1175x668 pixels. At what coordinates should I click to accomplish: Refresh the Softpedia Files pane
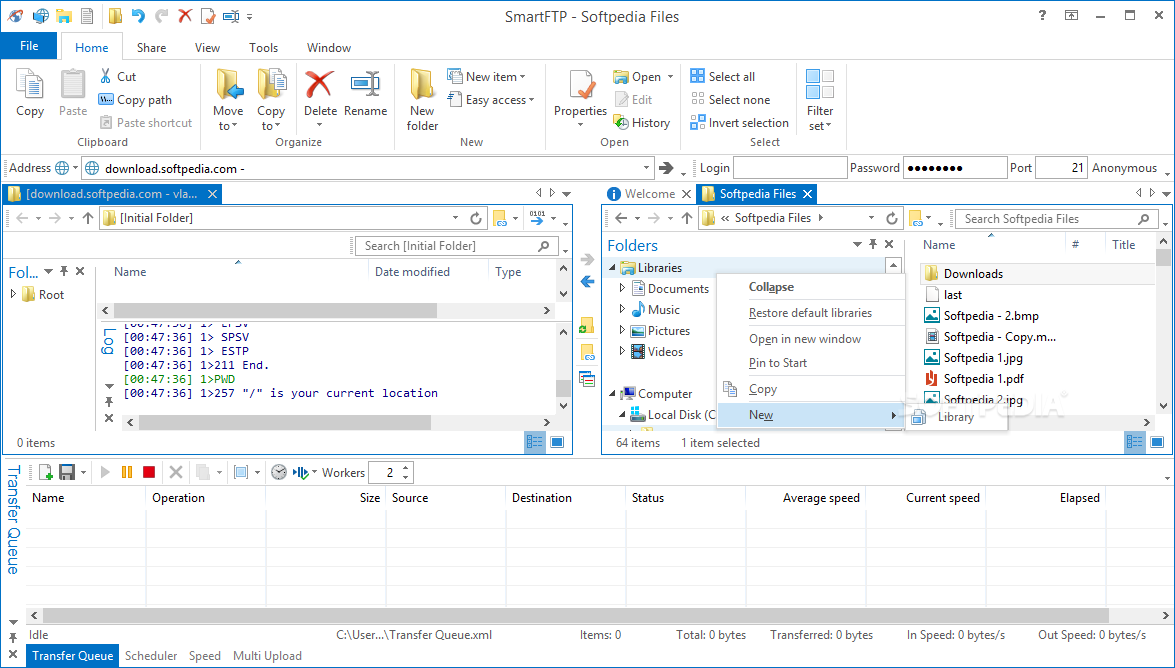(x=892, y=218)
